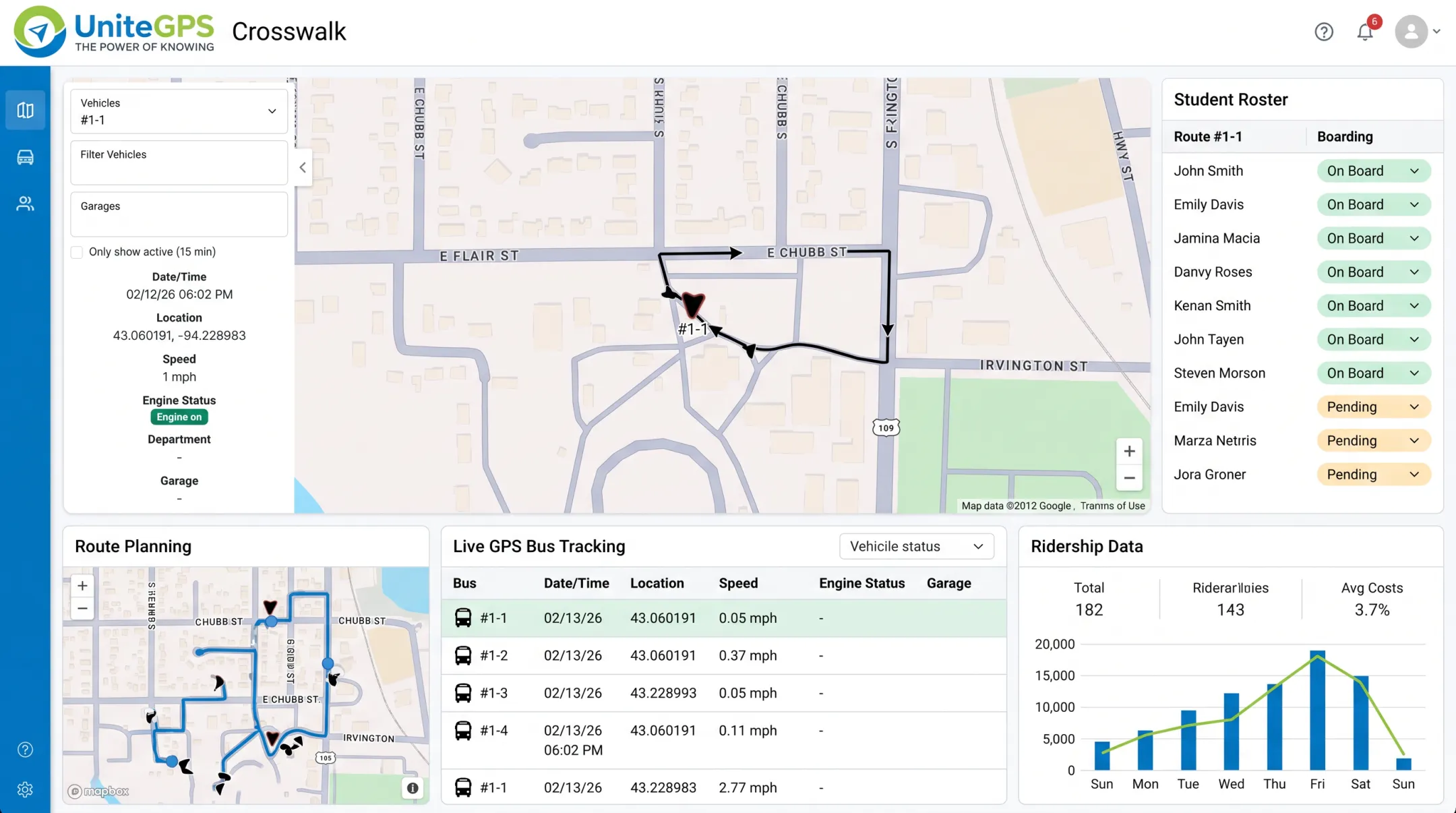1456x813 pixels.
Task: Open the user profile avatar menu
Action: pyautogui.click(x=1418, y=31)
